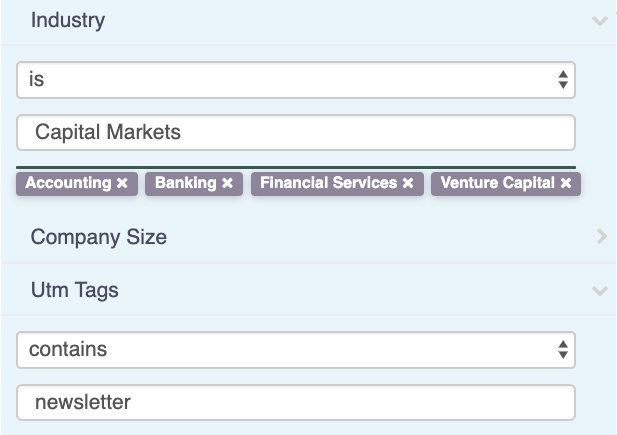Click up-down arrows on 'is' selector
Screen dimensions: 617x435
tap(563, 80)
